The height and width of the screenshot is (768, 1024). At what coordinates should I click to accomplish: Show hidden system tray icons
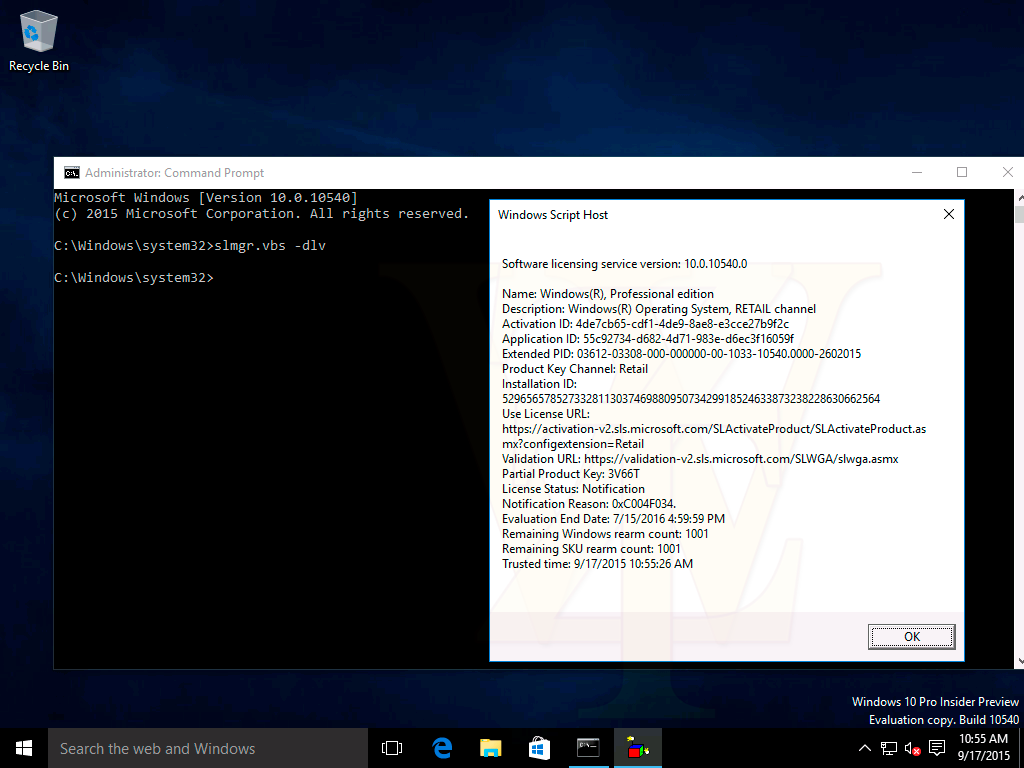(x=864, y=748)
